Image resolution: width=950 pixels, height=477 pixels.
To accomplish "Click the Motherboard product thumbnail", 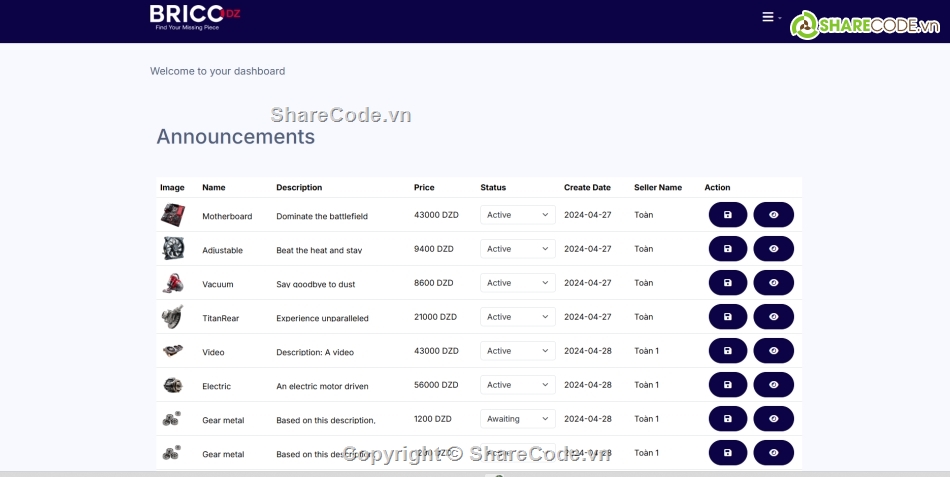I will pos(172,215).
